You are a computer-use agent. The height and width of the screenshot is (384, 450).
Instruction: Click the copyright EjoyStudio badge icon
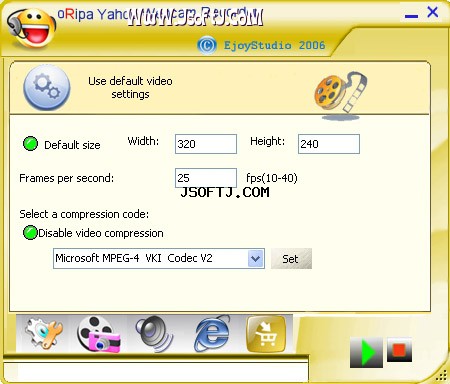point(207,45)
